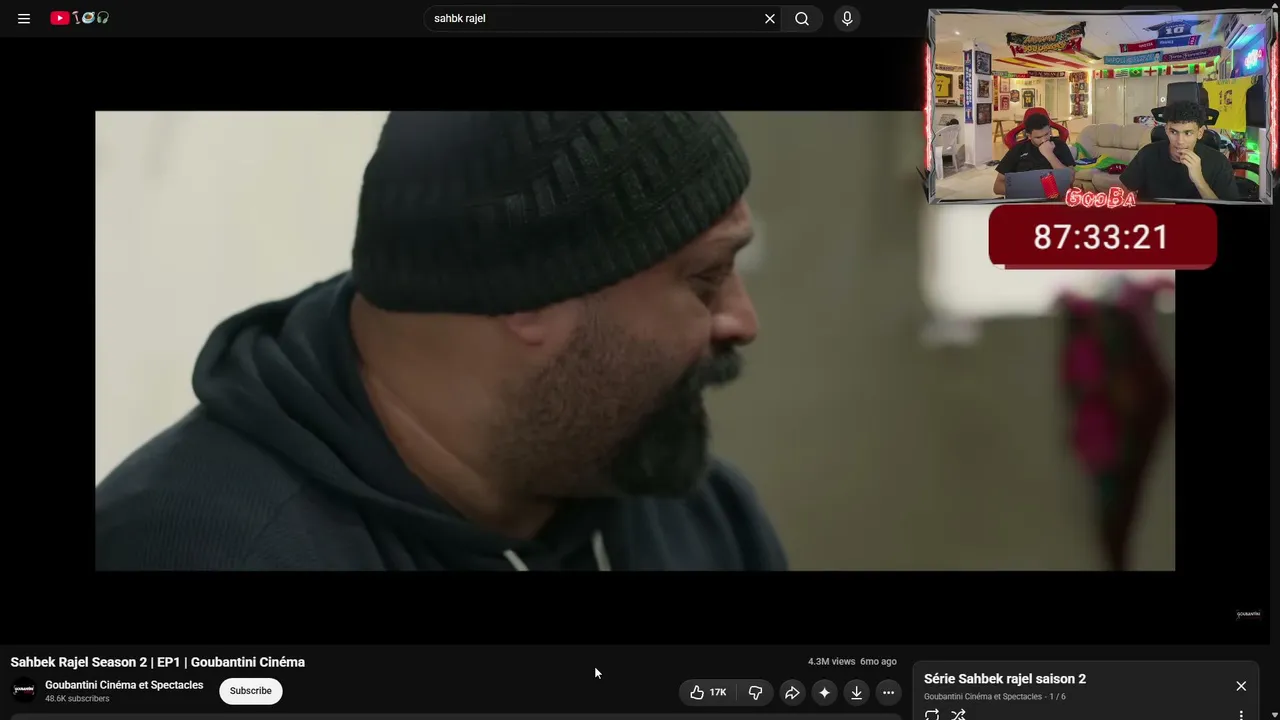This screenshot has height=720, width=1280.
Task: Click the magnifying glass search button
Action: 802,18
